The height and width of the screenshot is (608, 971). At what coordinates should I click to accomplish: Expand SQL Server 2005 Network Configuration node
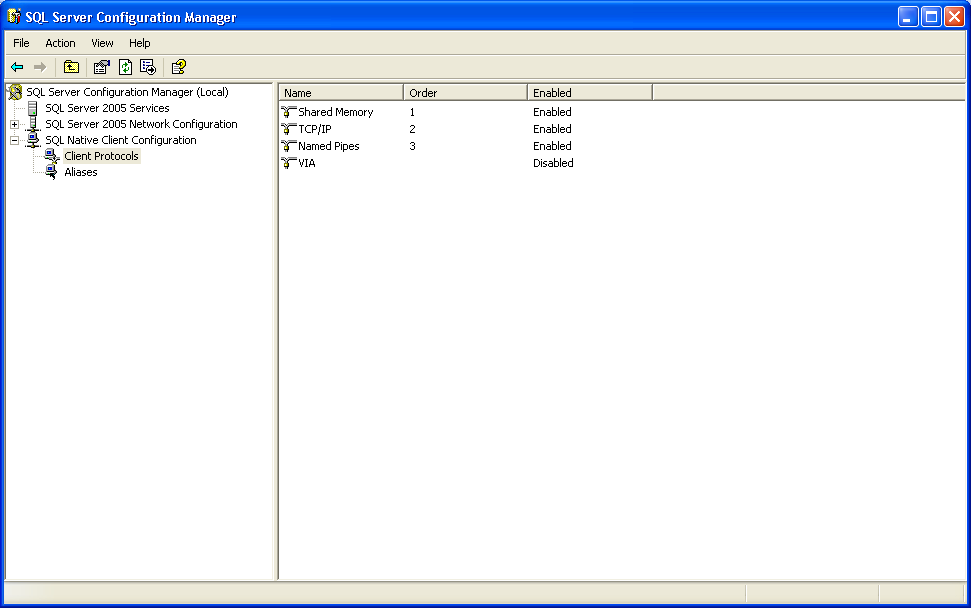(x=14, y=124)
